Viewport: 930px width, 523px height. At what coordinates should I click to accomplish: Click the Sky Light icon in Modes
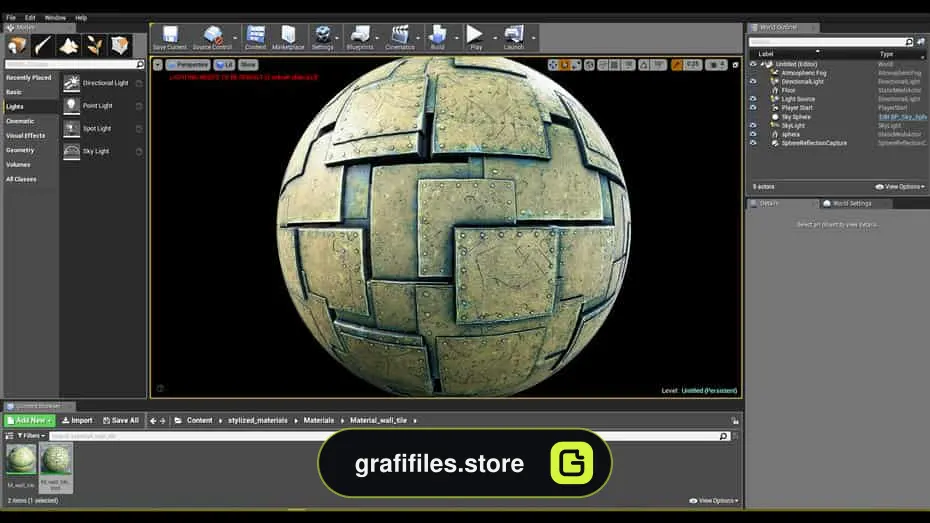(72, 151)
